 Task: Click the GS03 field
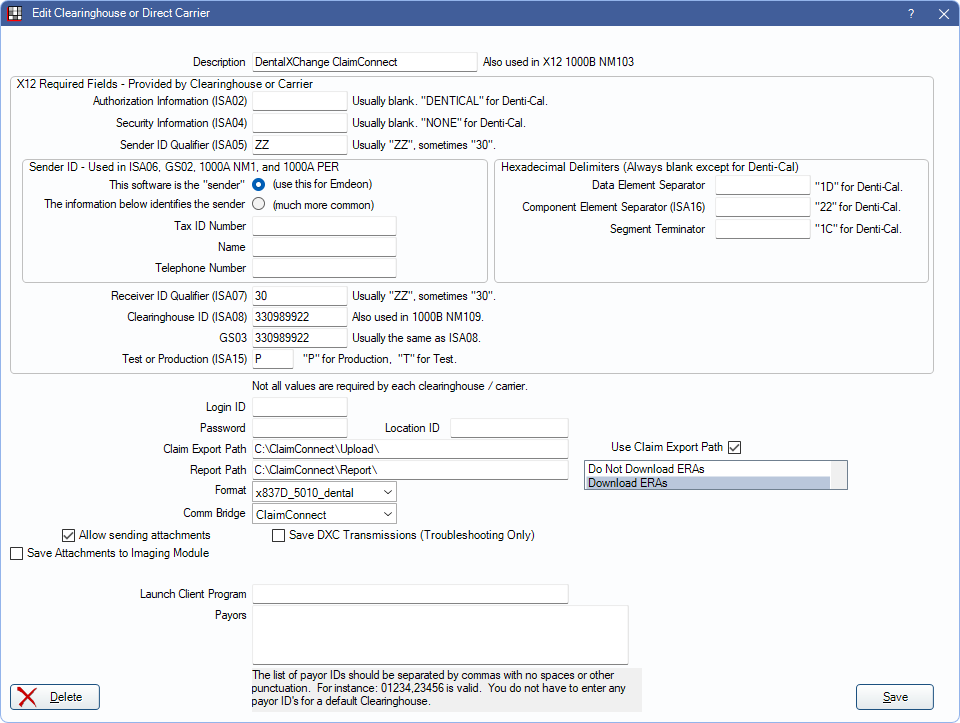pos(299,337)
